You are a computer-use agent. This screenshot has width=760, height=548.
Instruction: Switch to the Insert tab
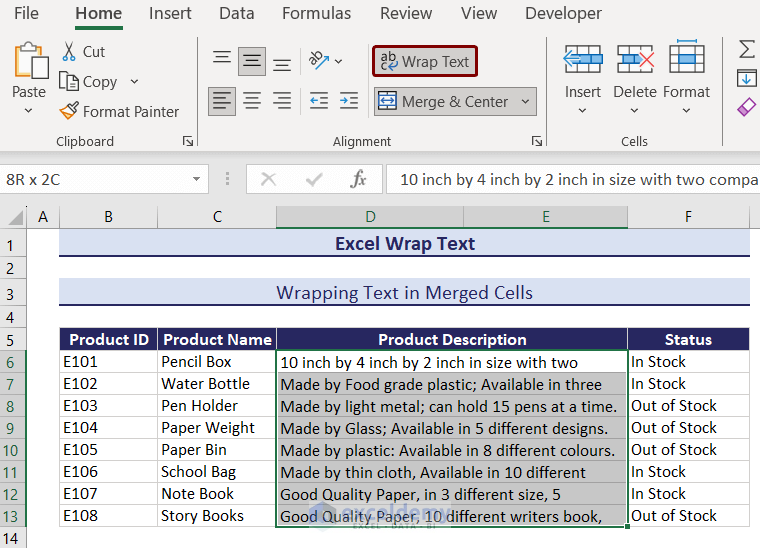170,14
